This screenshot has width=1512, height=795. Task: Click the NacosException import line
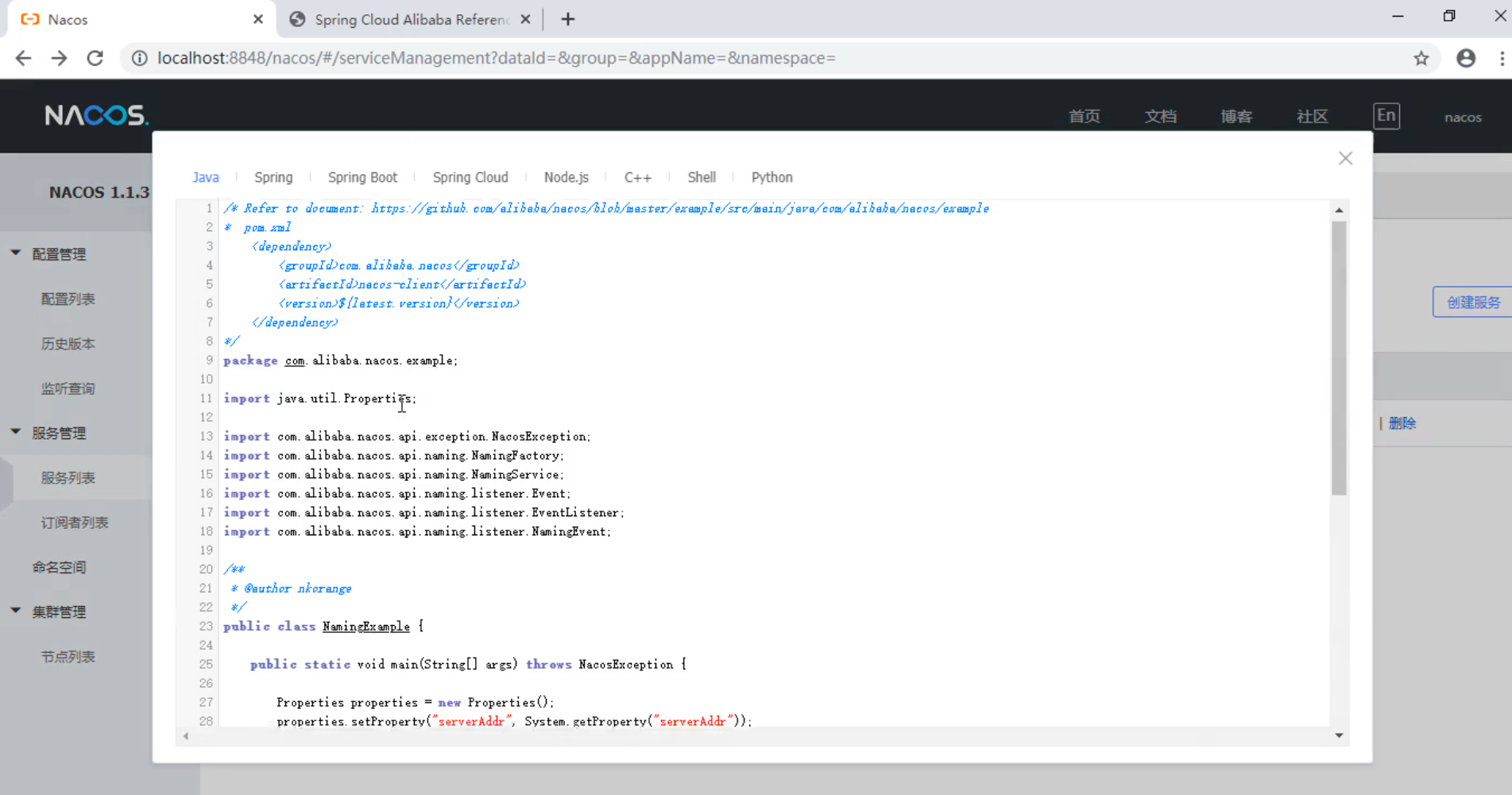tap(407, 437)
